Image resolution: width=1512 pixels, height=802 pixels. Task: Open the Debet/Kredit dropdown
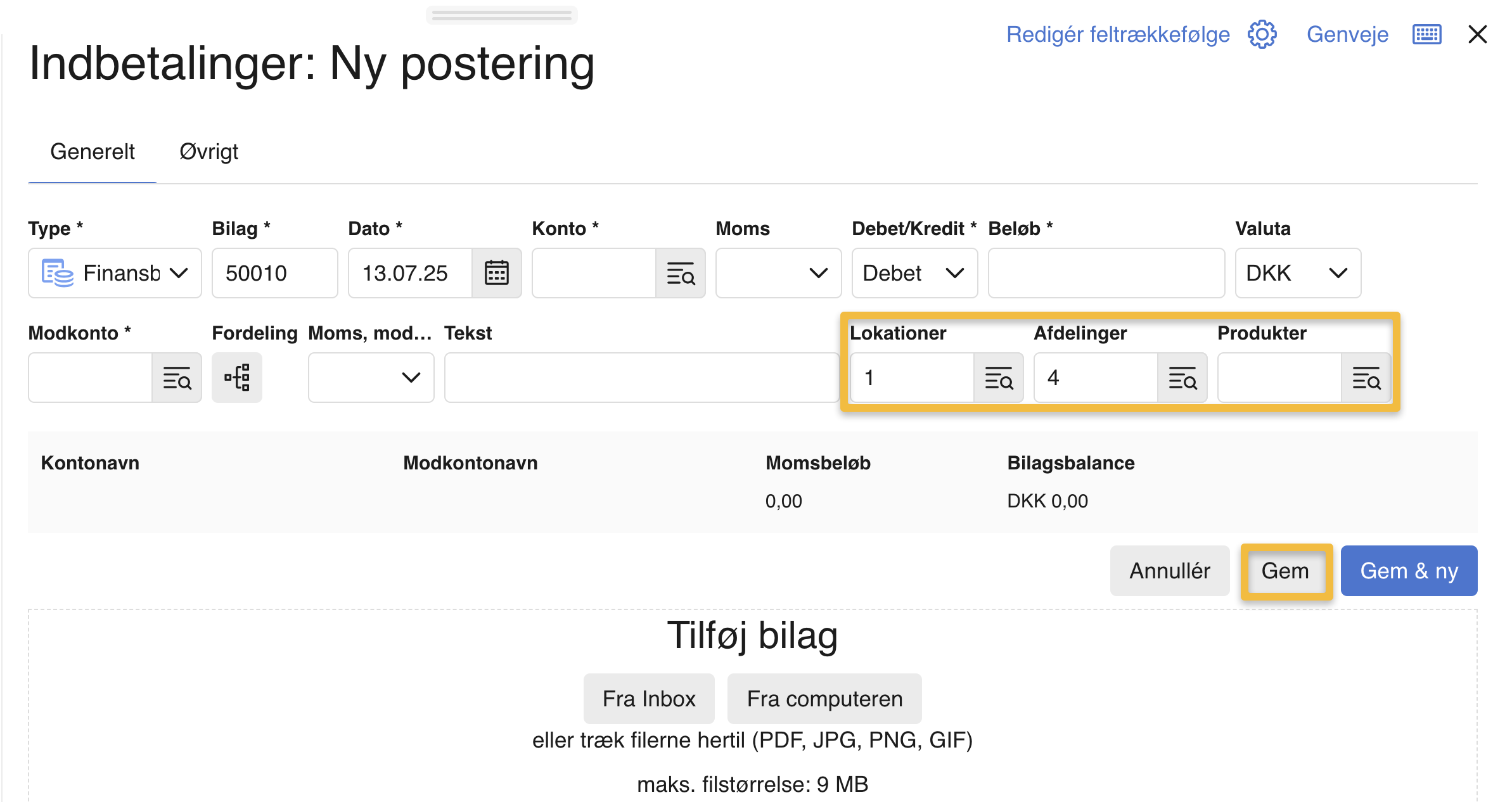pos(914,273)
